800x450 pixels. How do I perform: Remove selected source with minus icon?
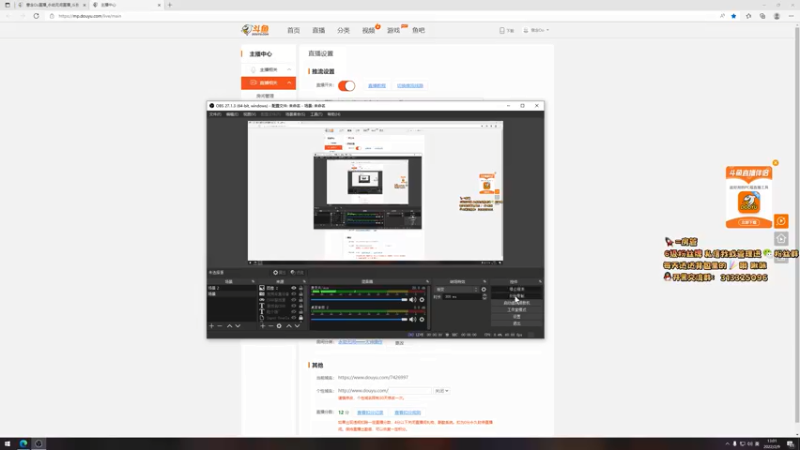click(x=271, y=326)
